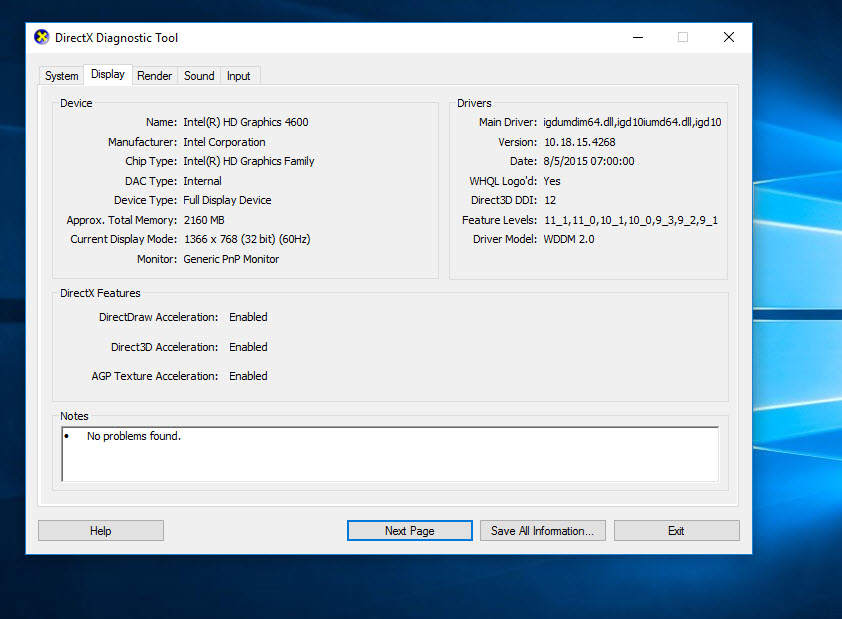Click the Help button
This screenshot has width=842, height=619.
pos(100,530)
